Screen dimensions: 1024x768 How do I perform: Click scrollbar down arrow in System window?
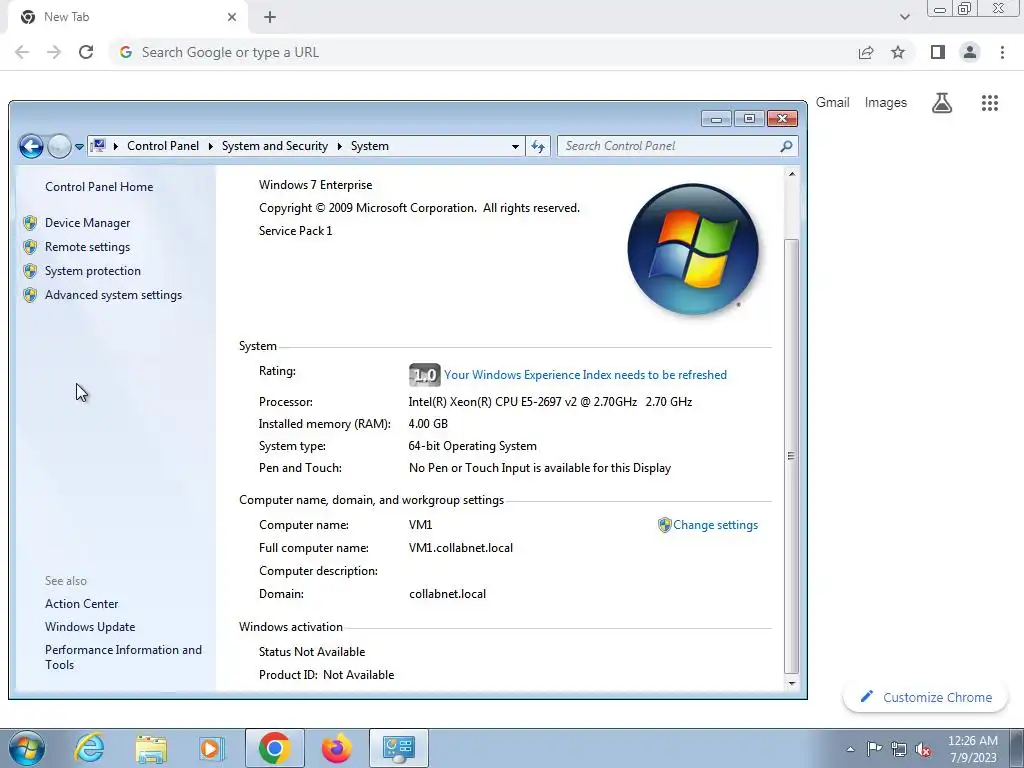[x=792, y=684]
